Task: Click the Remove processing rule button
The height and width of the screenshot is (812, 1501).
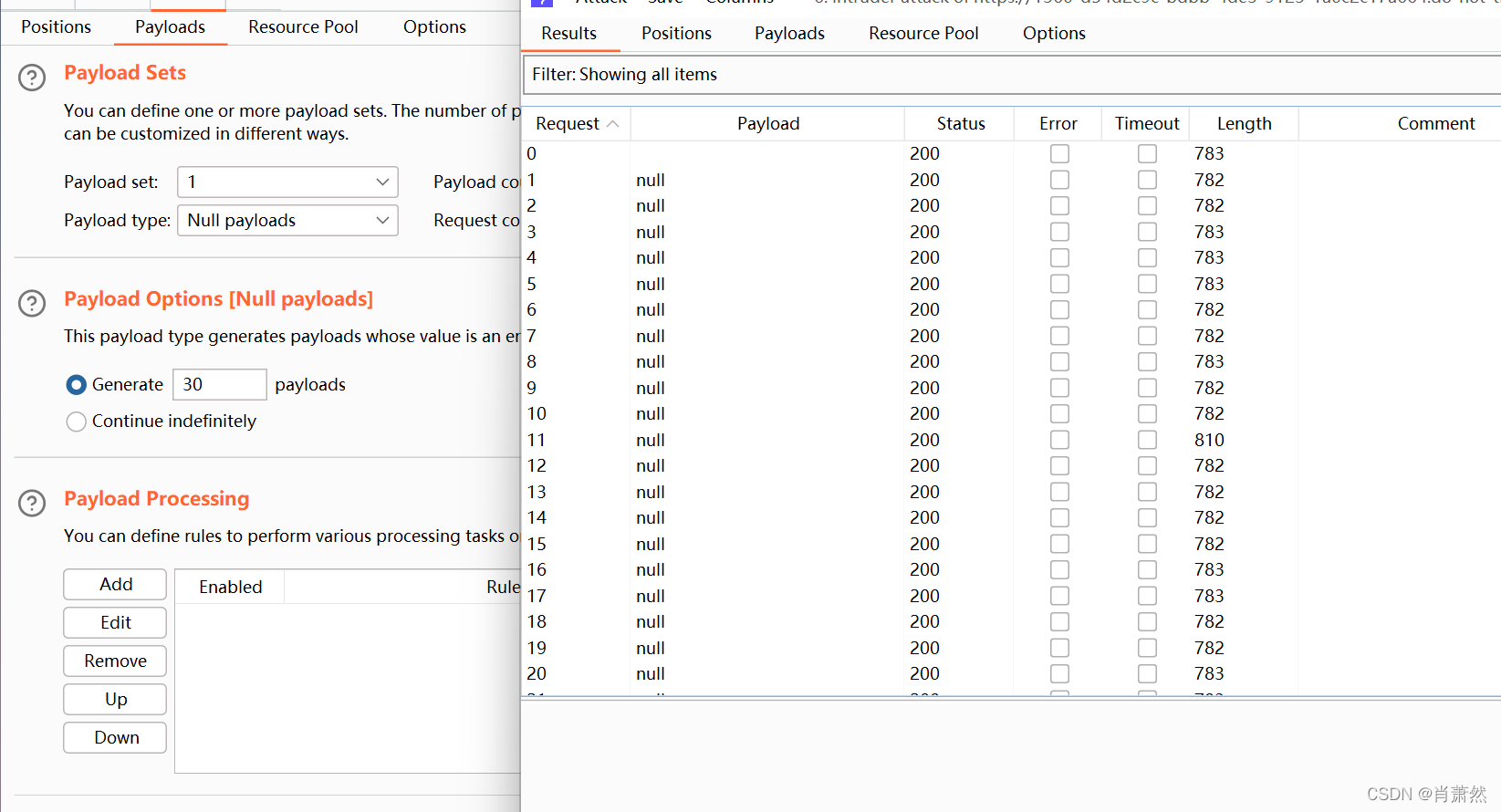Action: 115,661
